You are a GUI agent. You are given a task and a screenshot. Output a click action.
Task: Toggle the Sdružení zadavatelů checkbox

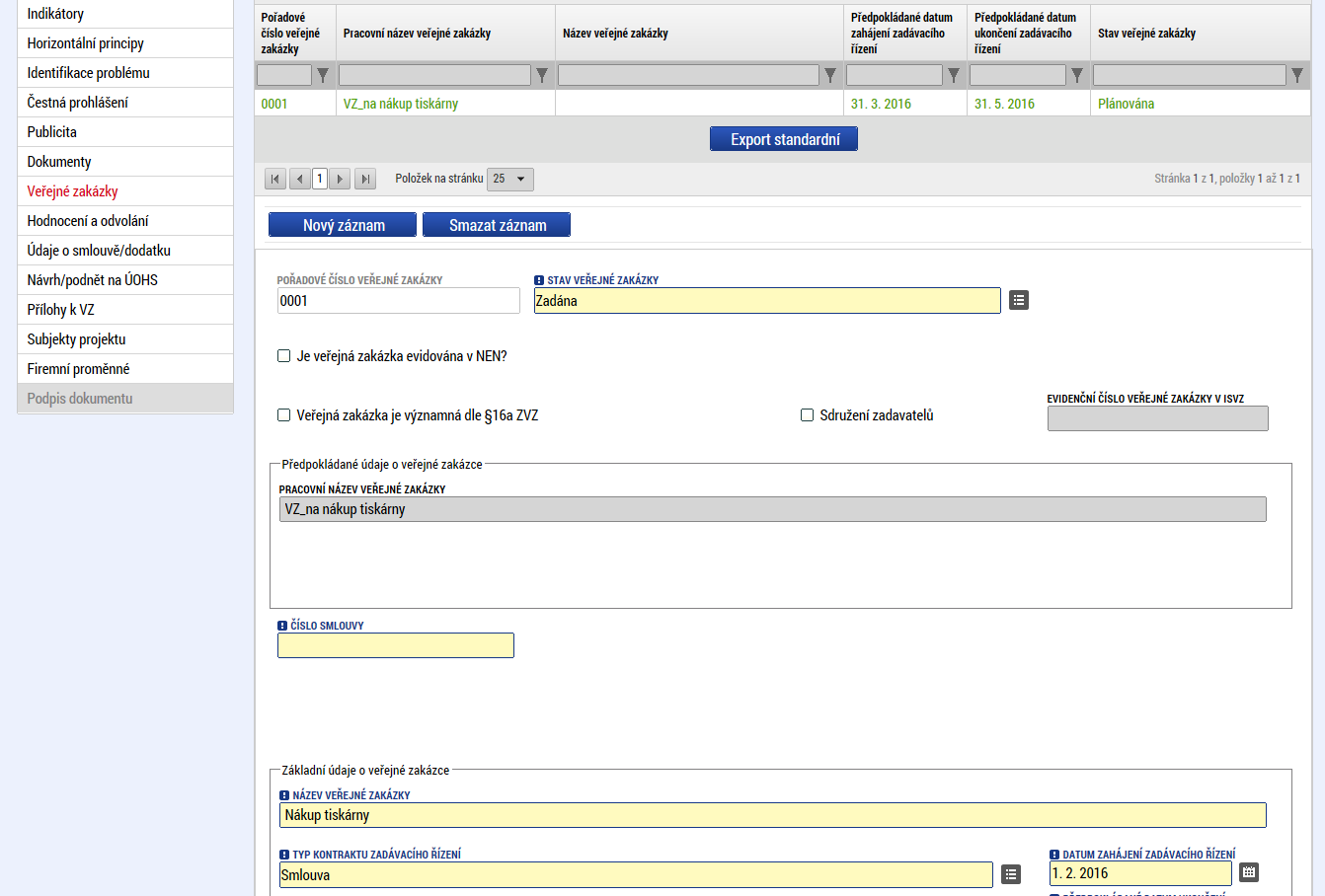point(808,415)
